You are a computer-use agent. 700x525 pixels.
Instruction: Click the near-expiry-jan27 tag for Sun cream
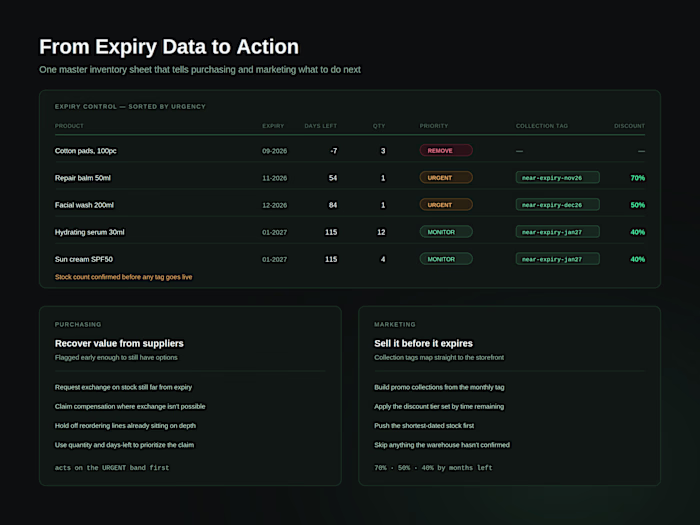coord(557,259)
